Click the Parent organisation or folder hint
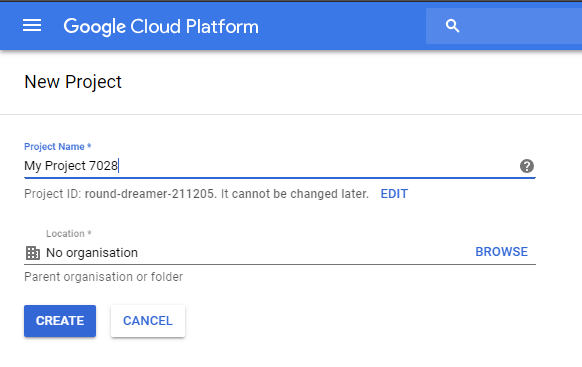This screenshot has width=582, height=367. click(104, 277)
